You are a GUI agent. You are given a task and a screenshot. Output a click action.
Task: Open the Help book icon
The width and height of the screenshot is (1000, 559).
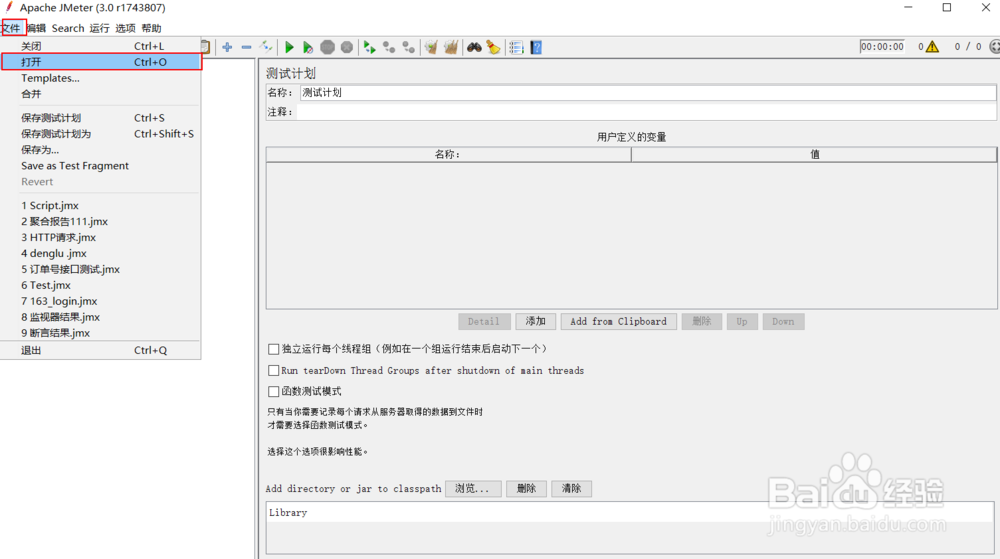click(x=536, y=47)
